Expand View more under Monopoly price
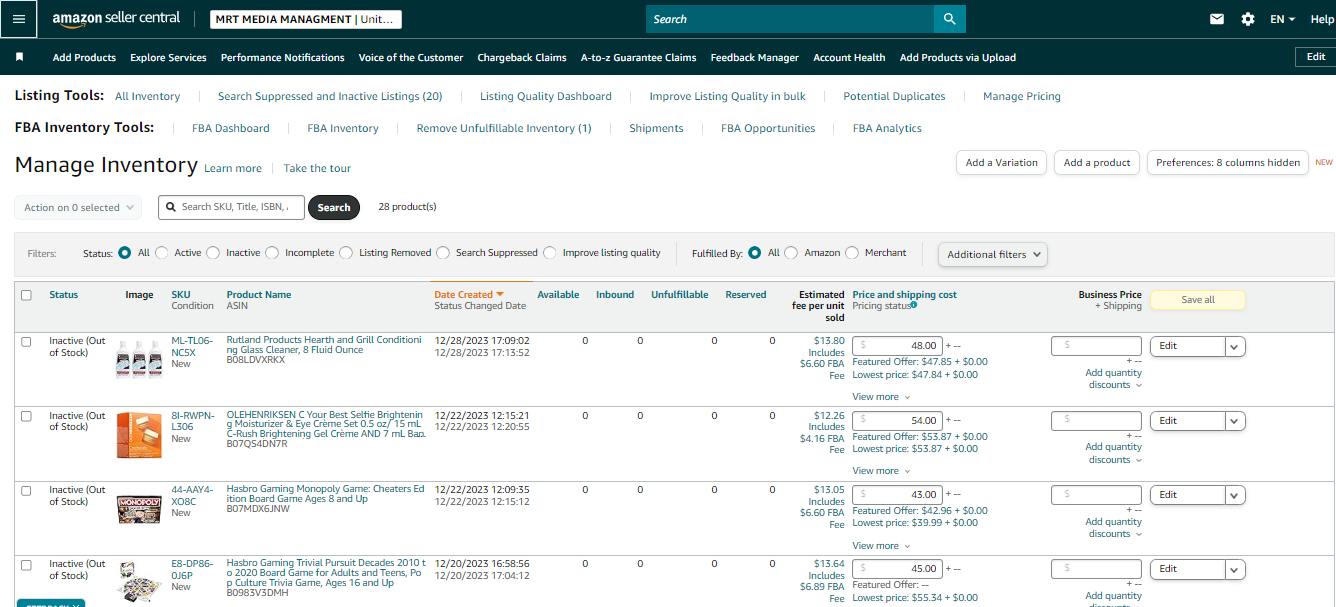Image resolution: width=1336 pixels, height=607 pixels. pyautogui.click(x=881, y=546)
